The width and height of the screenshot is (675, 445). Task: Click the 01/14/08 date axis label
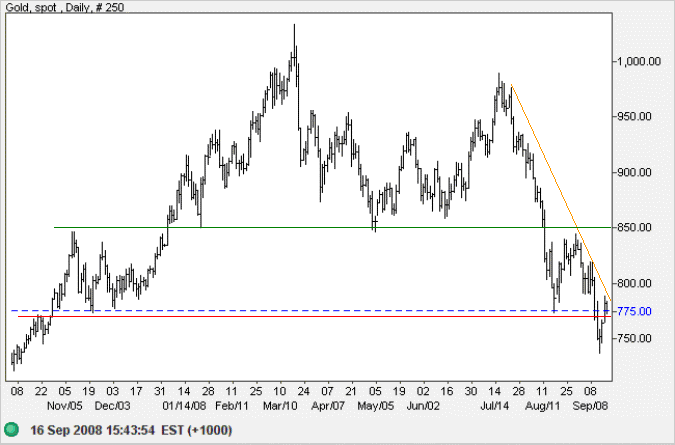pyautogui.click(x=184, y=405)
